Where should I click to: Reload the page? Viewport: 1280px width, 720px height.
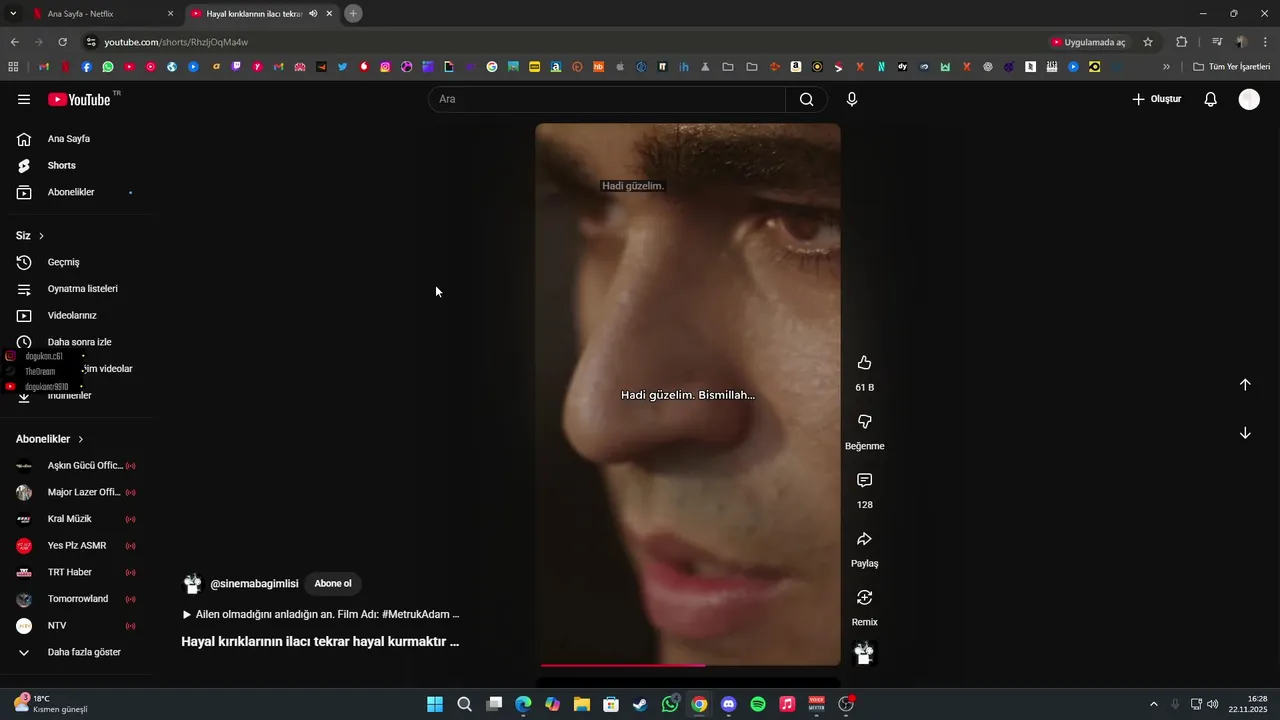point(62,42)
